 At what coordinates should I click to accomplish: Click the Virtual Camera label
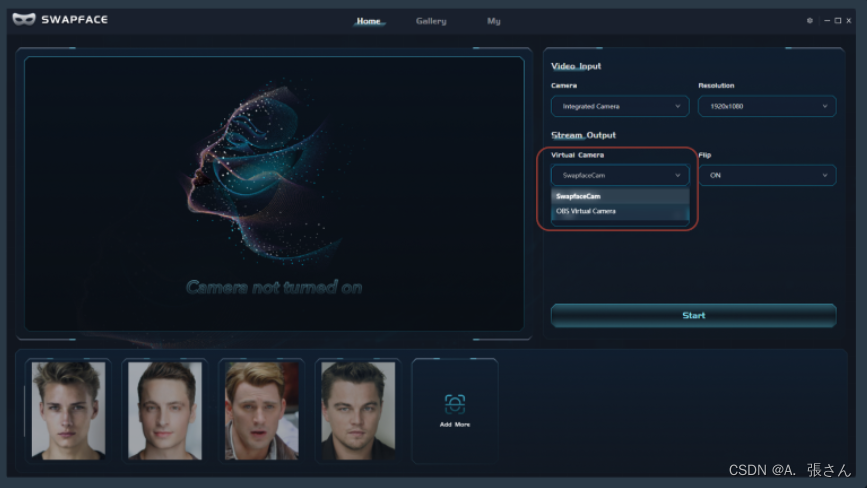pyautogui.click(x=577, y=155)
